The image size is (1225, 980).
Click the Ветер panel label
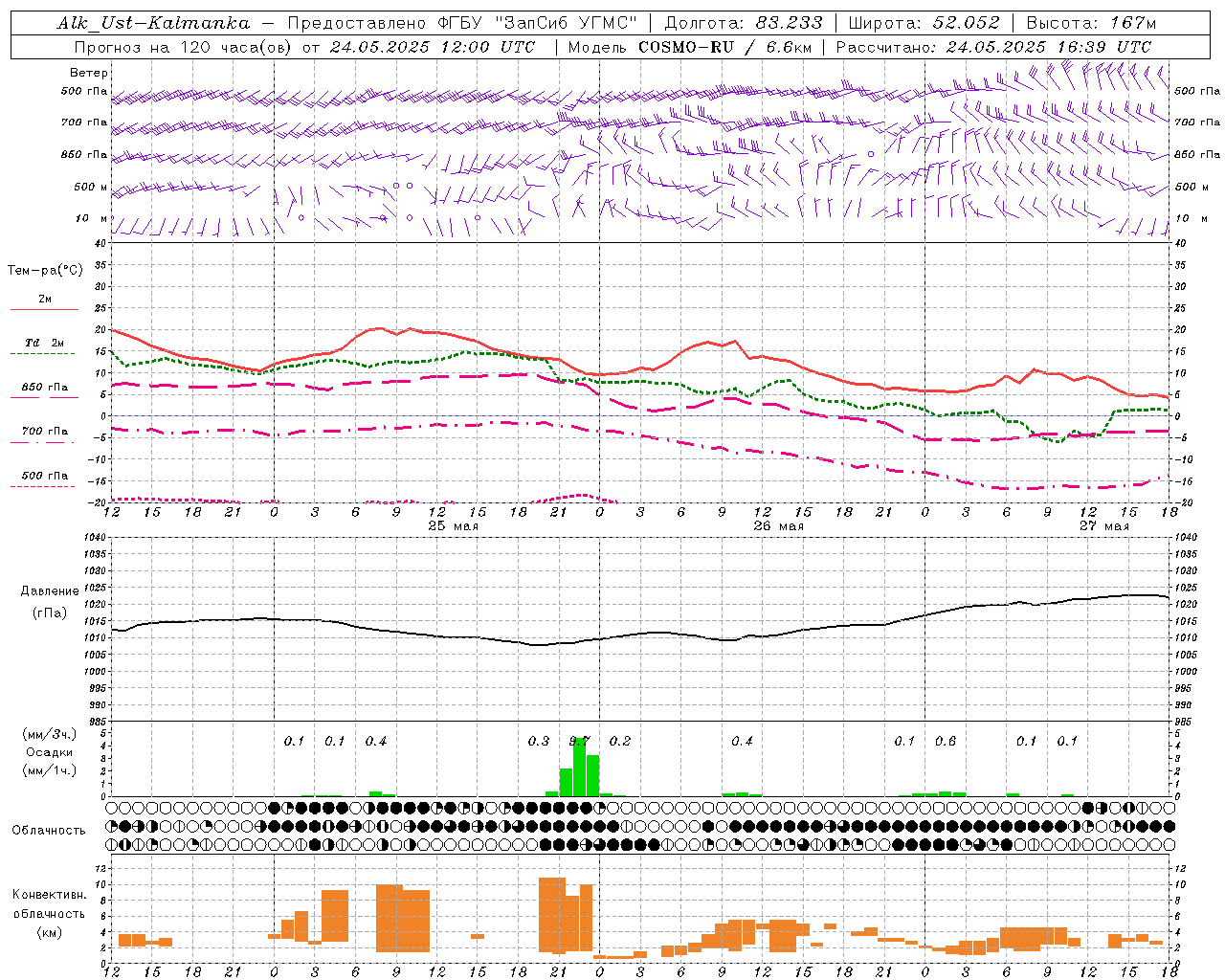point(89,73)
